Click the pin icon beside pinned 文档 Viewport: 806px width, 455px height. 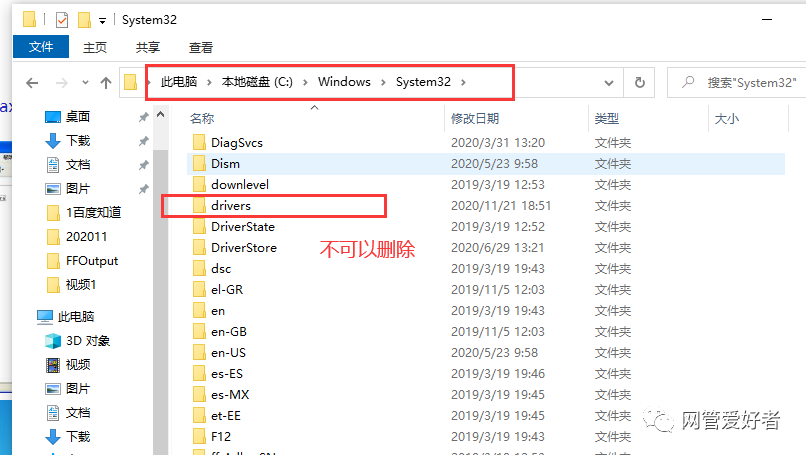point(143,165)
